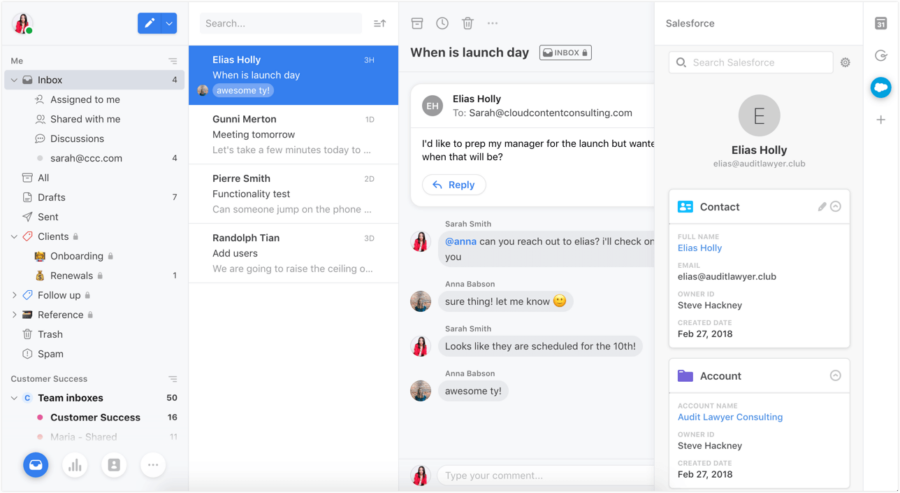The height and width of the screenshot is (493, 900).
Task: Focus the Type your comment field
Action: (x=545, y=475)
